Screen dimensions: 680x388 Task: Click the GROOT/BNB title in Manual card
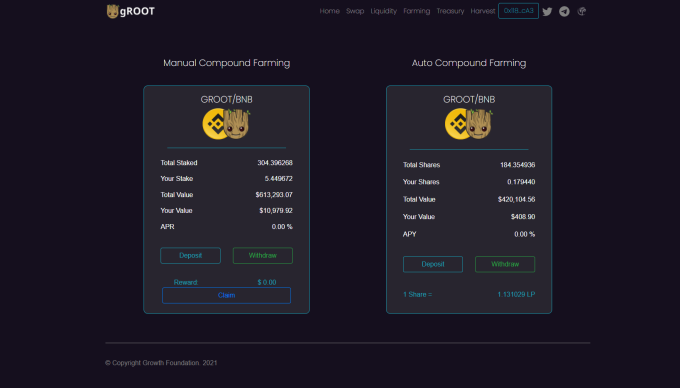[x=226, y=99]
